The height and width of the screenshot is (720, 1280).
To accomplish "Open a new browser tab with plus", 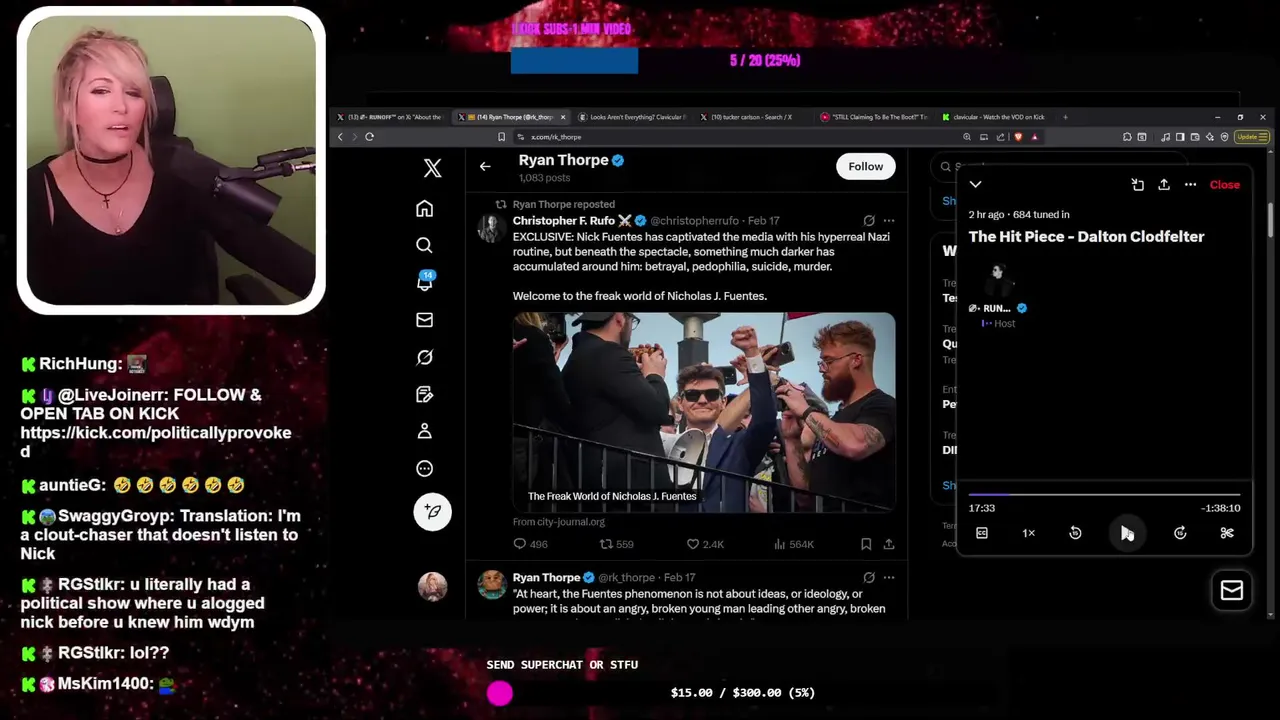I will (1065, 117).
